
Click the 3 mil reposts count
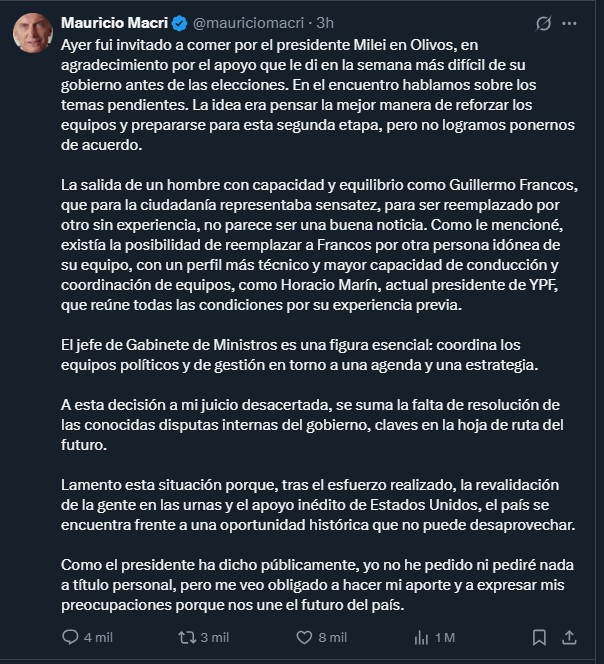[215, 637]
